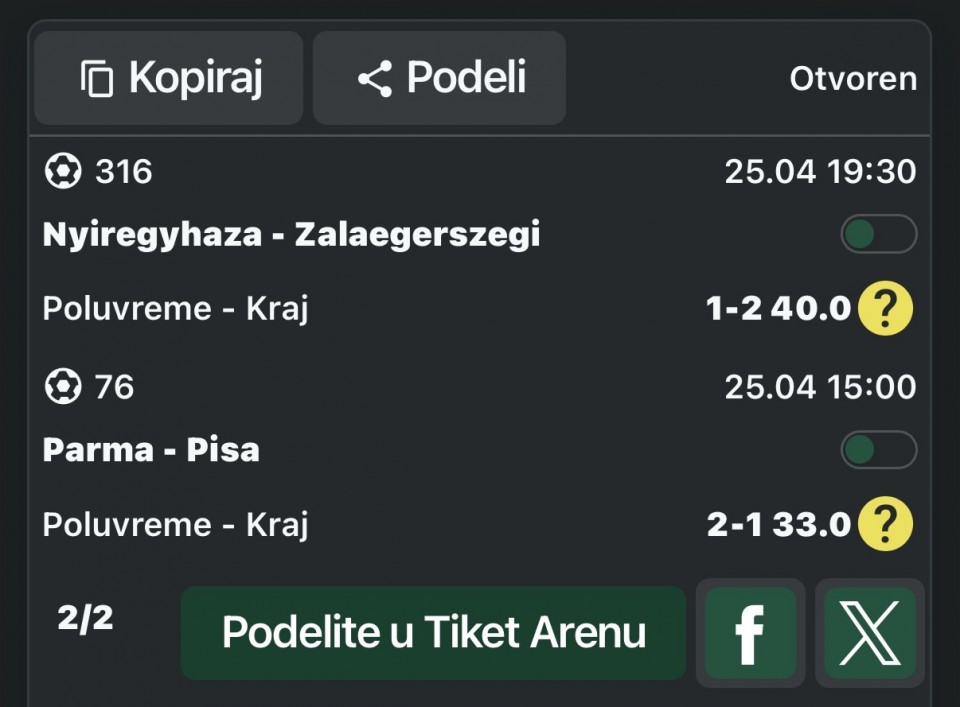Tap the Podelite u Tiket Arenu button
Image resolution: width=960 pixels, height=707 pixels.
click(x=433, y=633)
